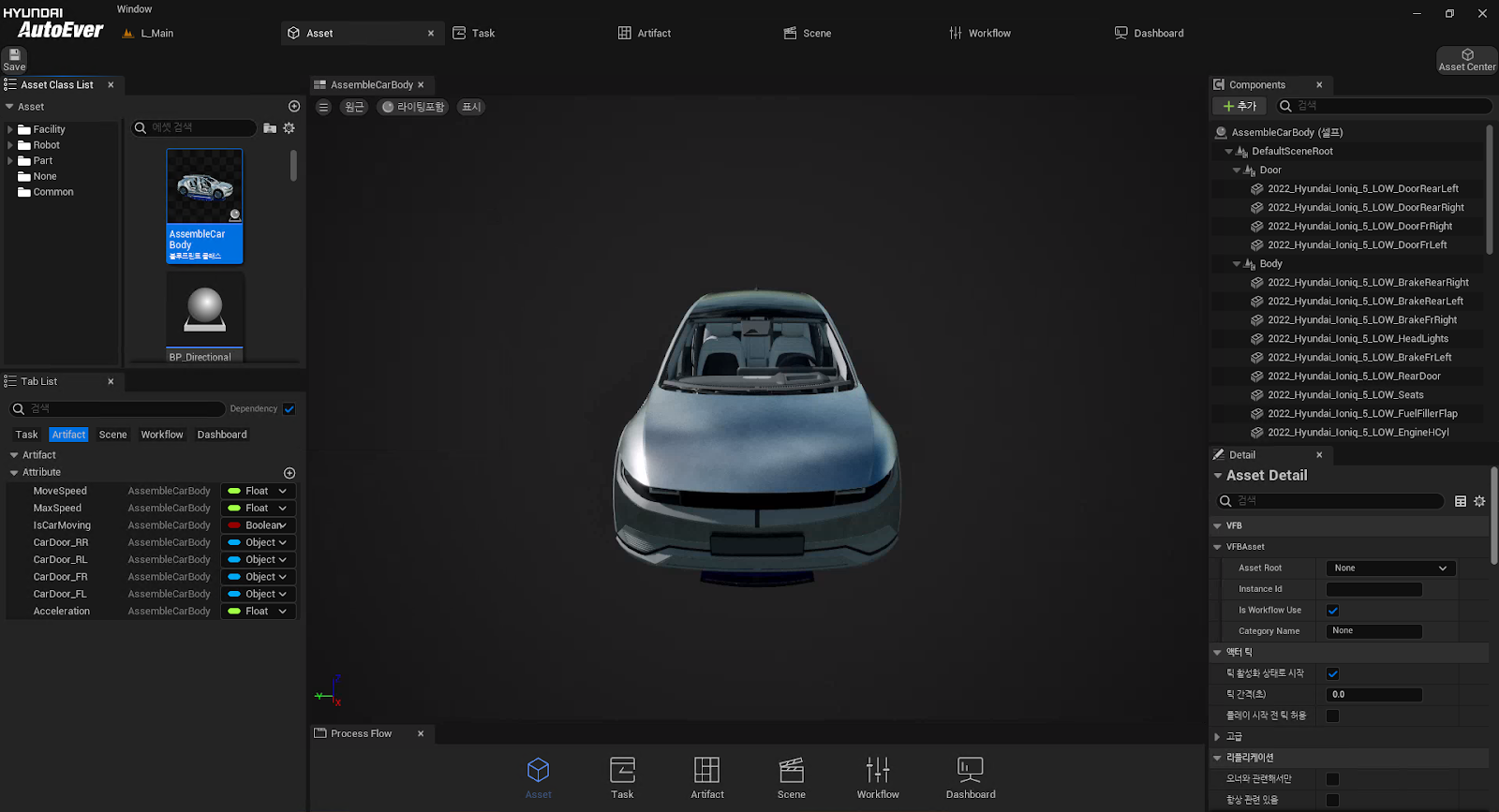Click add icon in Asset Class List

pyautogui.click(x=294, y=107)
